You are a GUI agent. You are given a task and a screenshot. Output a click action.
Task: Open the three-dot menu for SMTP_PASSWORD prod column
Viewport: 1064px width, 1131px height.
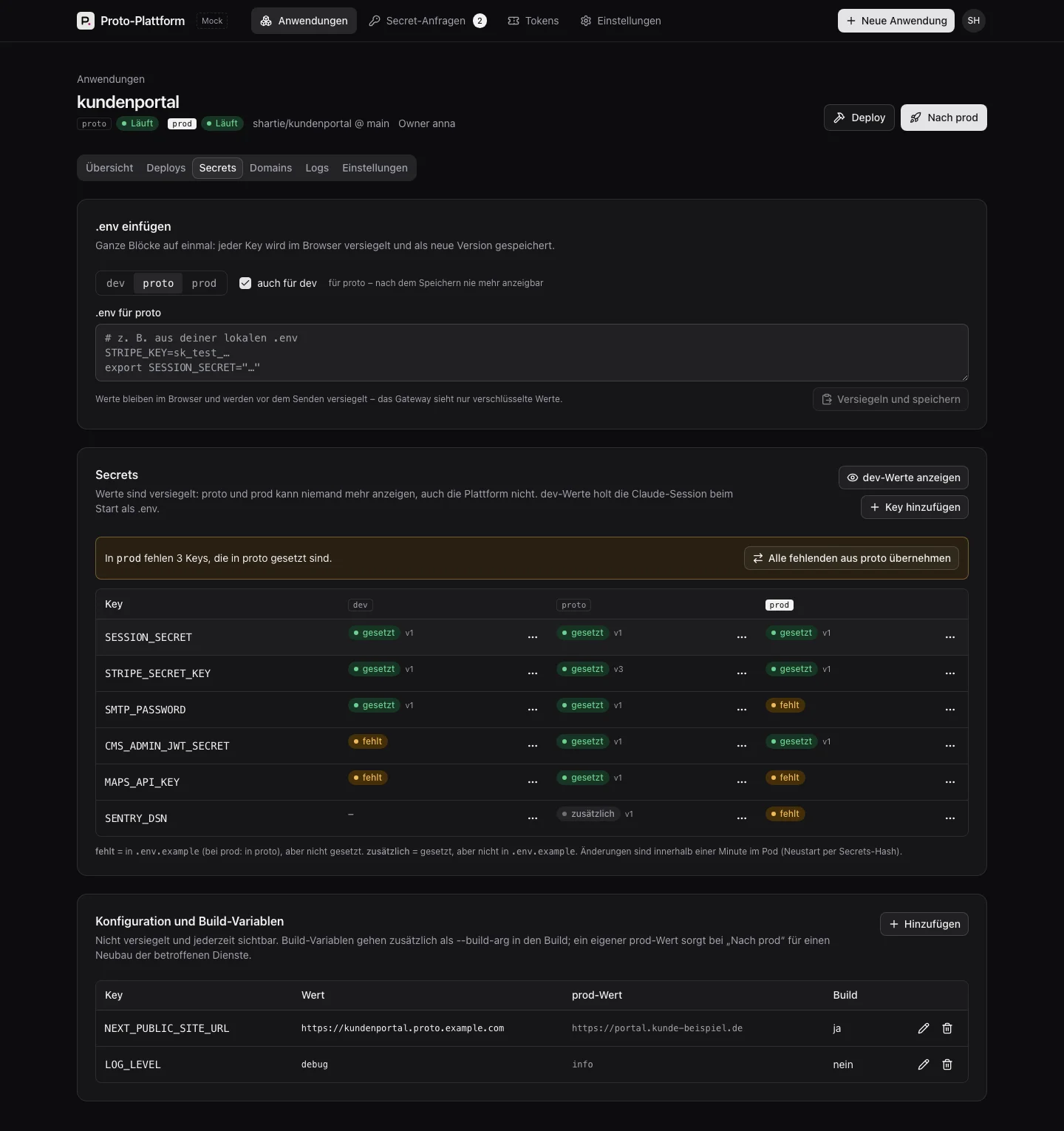tap(950, 710)
